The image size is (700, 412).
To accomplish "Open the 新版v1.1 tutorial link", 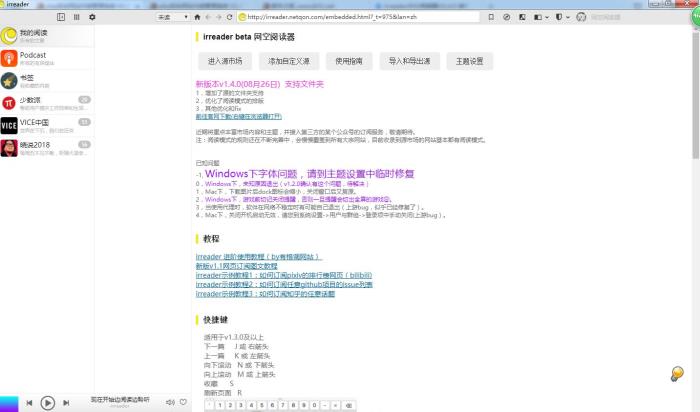I will pos(236,266).
